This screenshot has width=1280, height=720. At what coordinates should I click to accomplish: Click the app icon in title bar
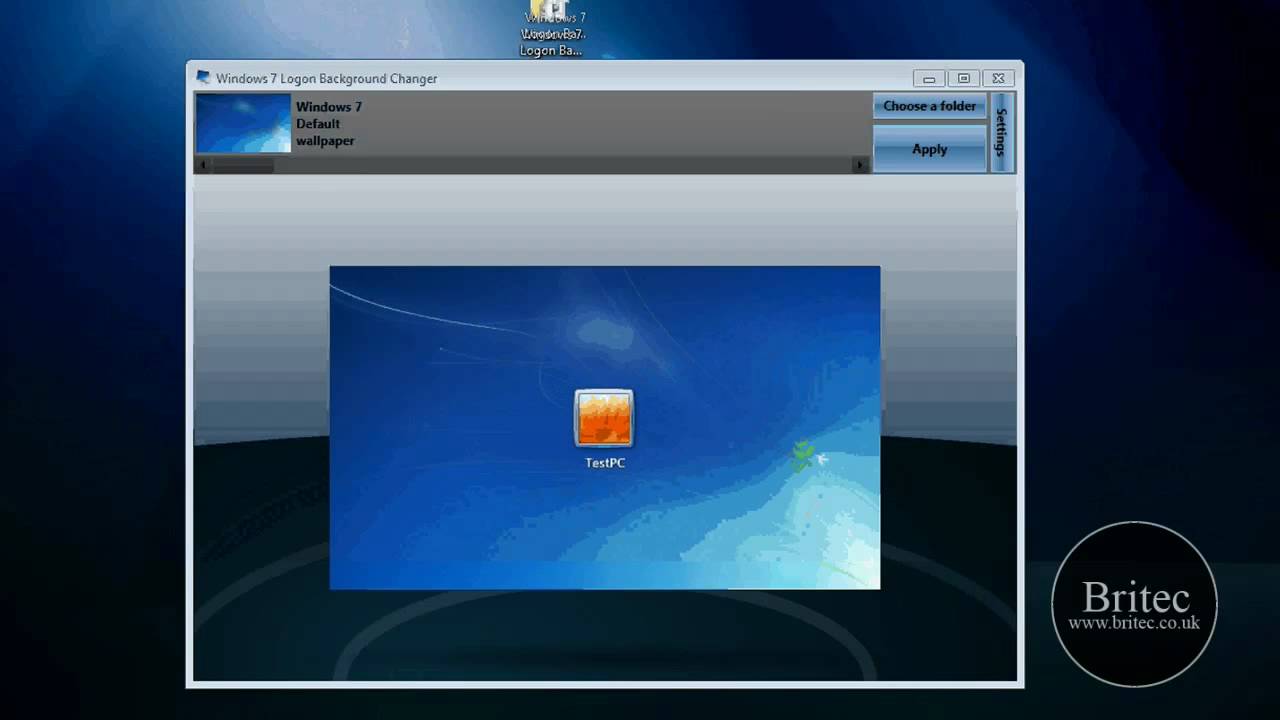(x=203, y=77)
